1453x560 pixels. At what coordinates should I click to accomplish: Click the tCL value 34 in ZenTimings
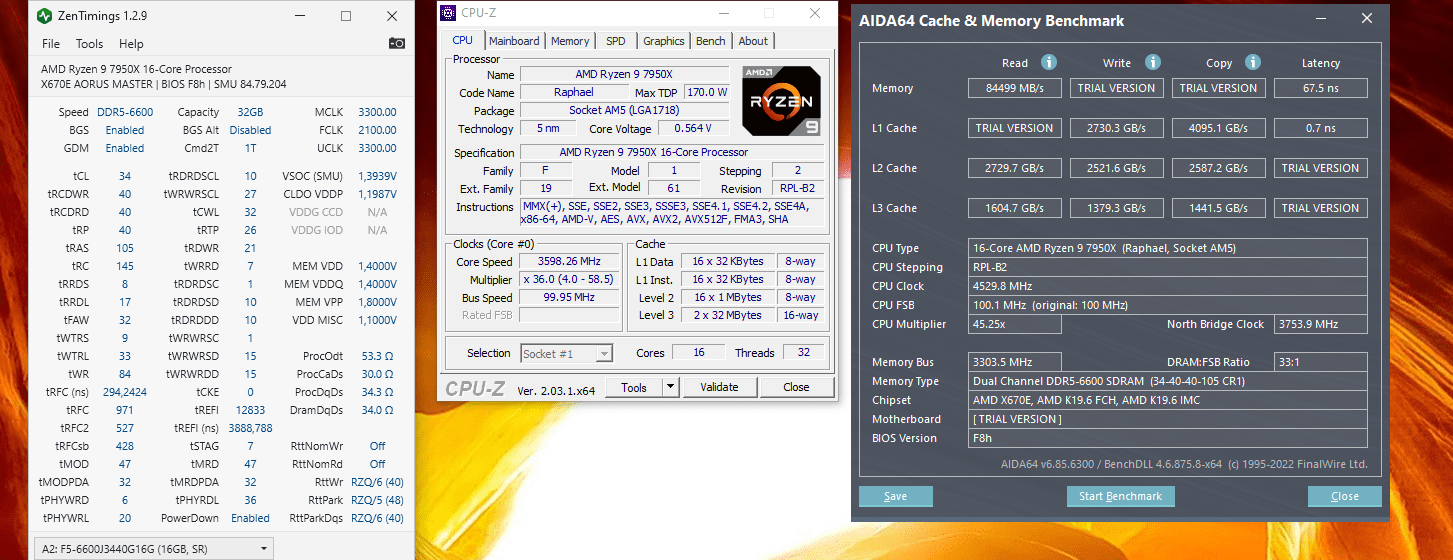tap(125, 176)
